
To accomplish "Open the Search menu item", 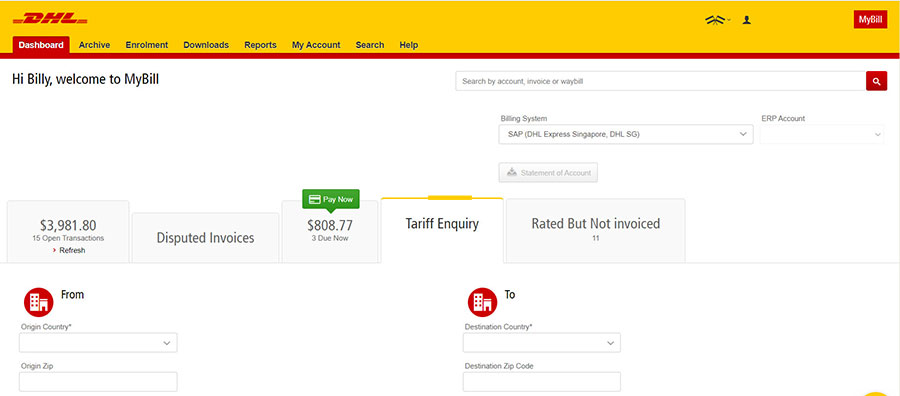I will click(370, 45).
